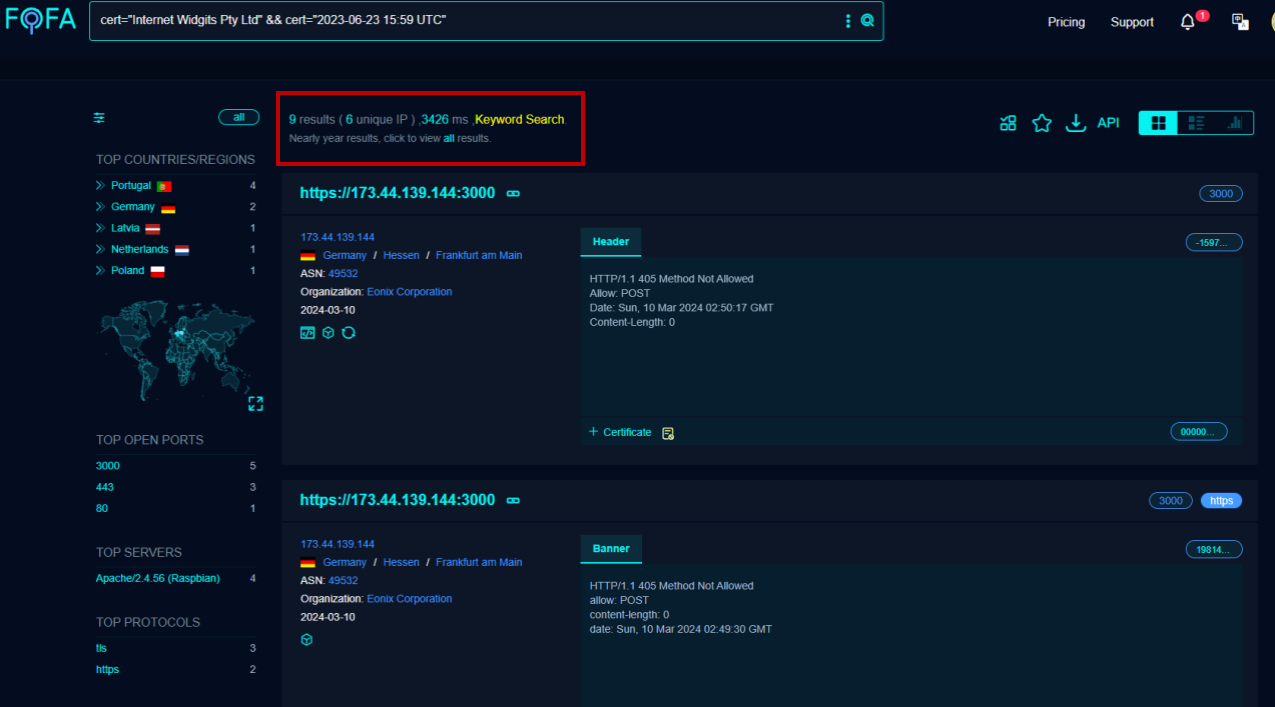
Task: Click the FOFA logo
Action: point(40,20)
